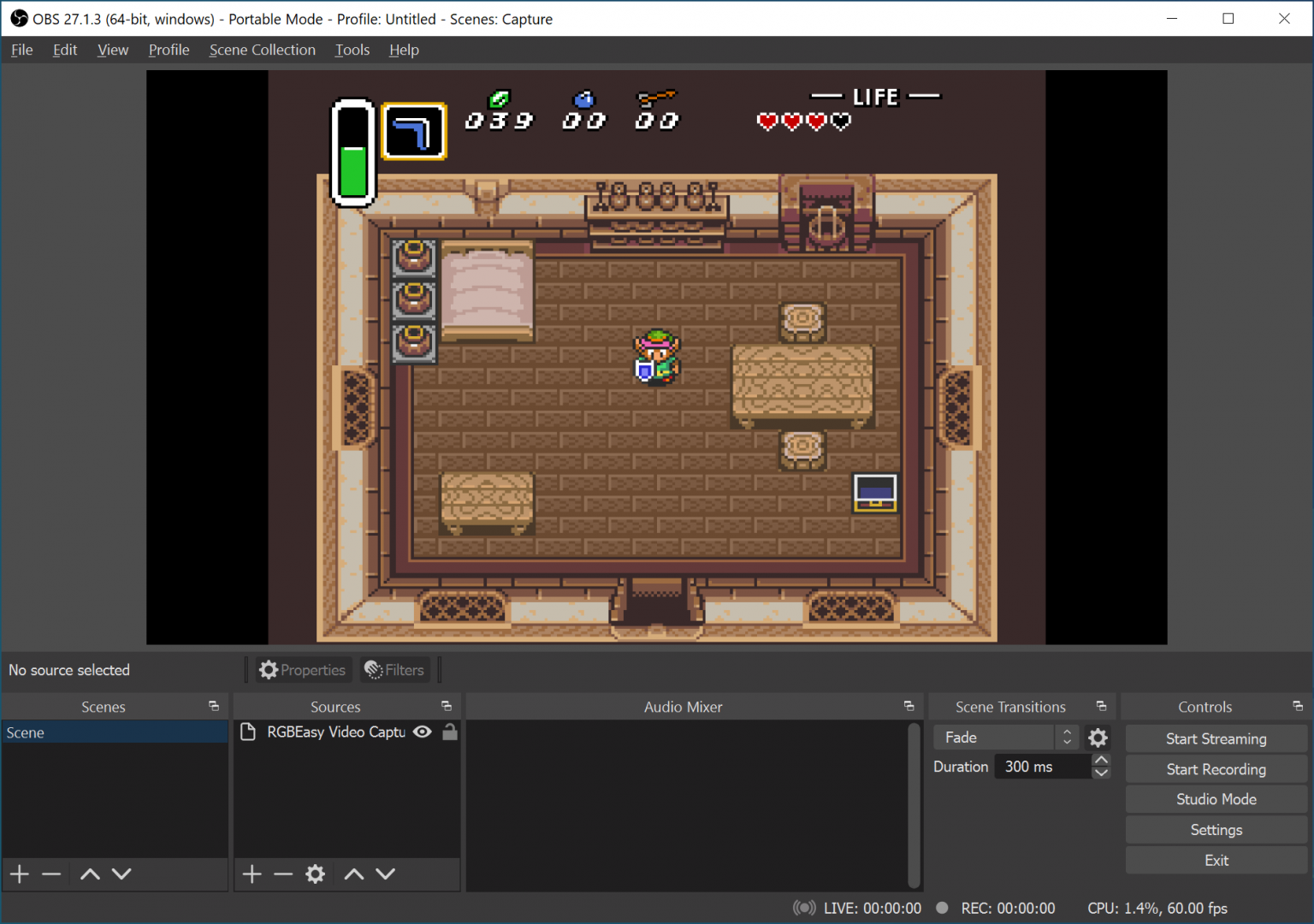Click the game preview canvas
The width and height of the screenshot is (1314, 924).
[x=657, y=358]
